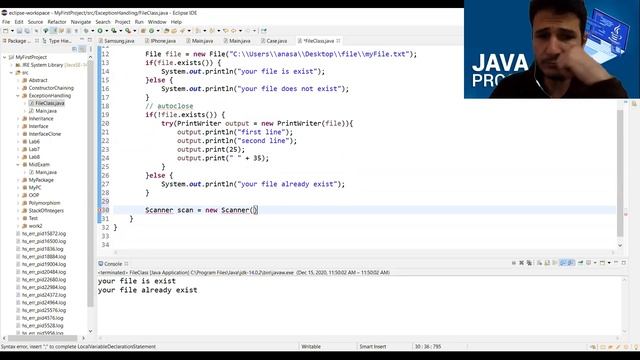Create a New Java Package via toolbar

coord(142,31)
